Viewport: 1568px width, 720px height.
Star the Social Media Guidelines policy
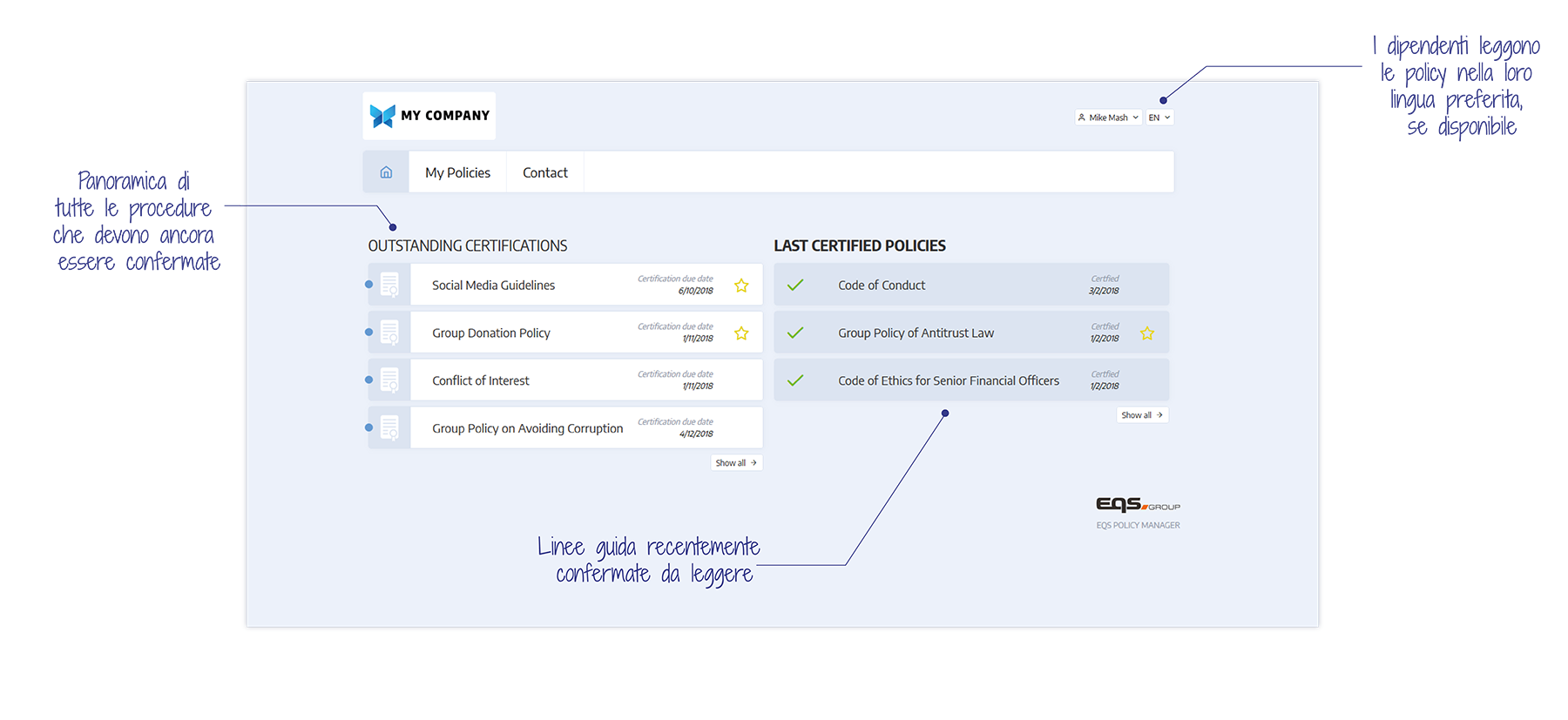coord(741,286)
